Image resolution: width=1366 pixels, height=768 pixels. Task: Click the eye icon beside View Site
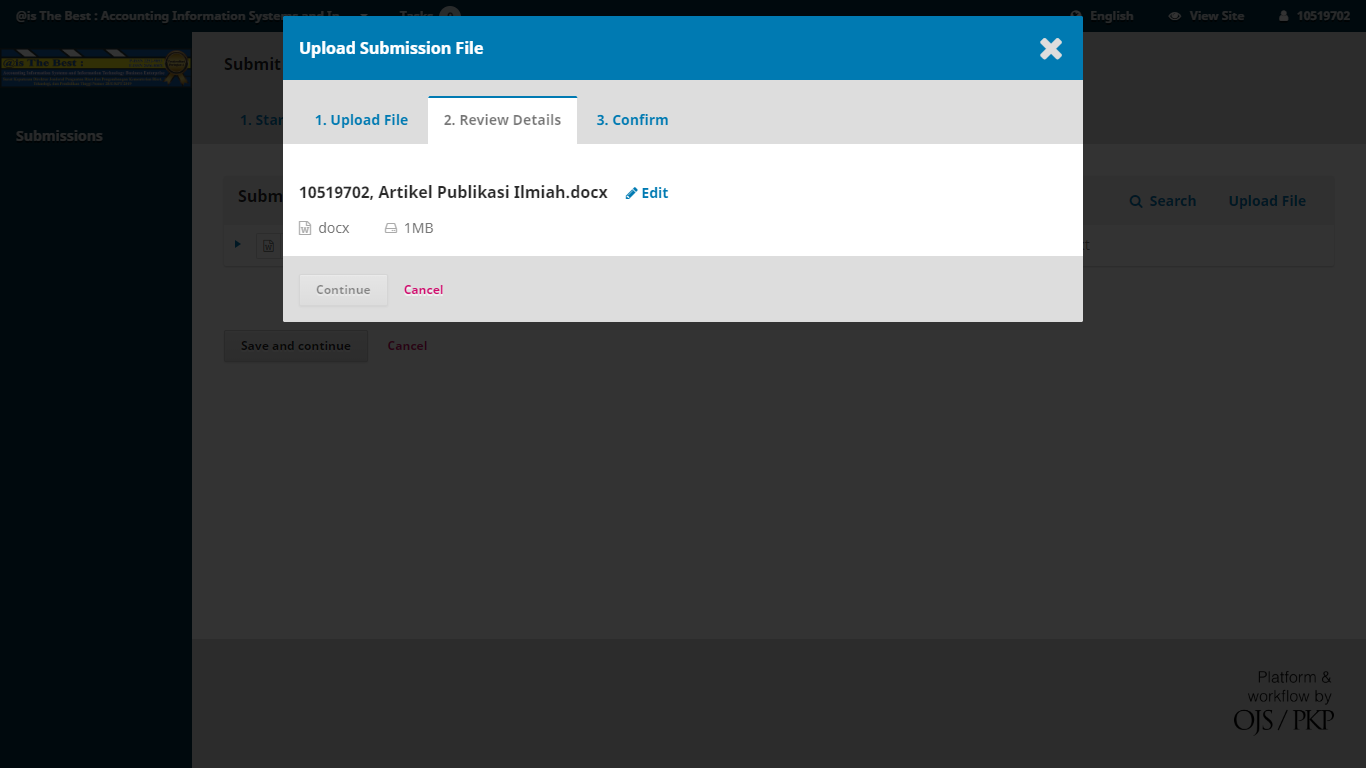tap(1175, 16)
